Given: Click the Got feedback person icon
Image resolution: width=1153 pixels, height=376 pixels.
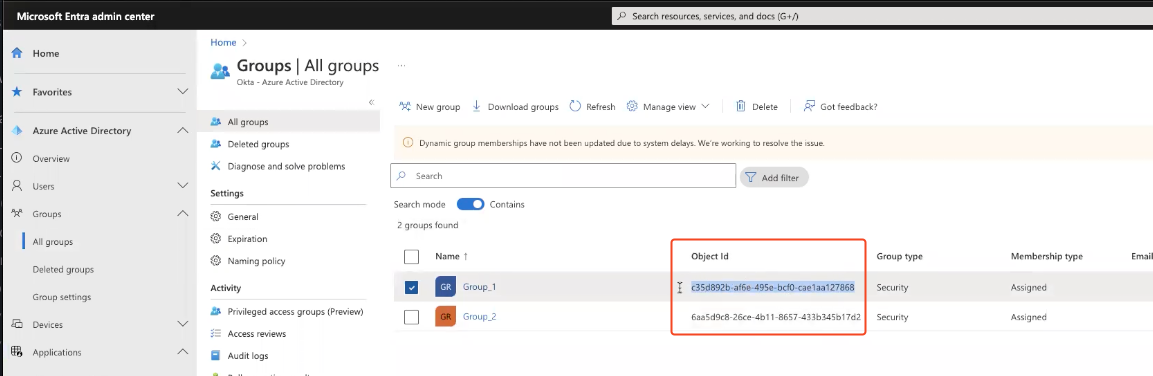Looking at the screenshot, I should (809, 107).
